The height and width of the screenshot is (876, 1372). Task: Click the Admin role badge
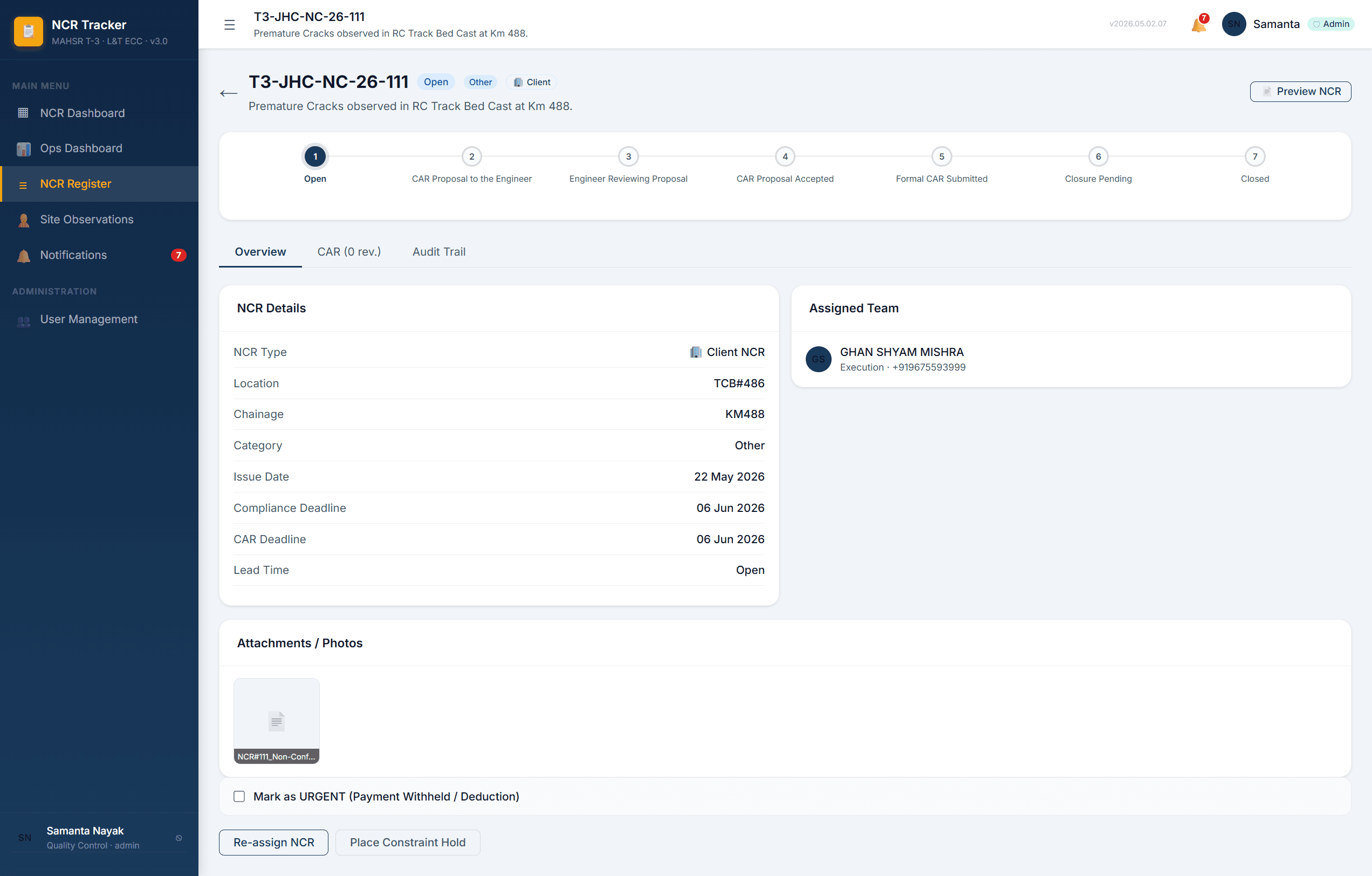click(1330, 24)
